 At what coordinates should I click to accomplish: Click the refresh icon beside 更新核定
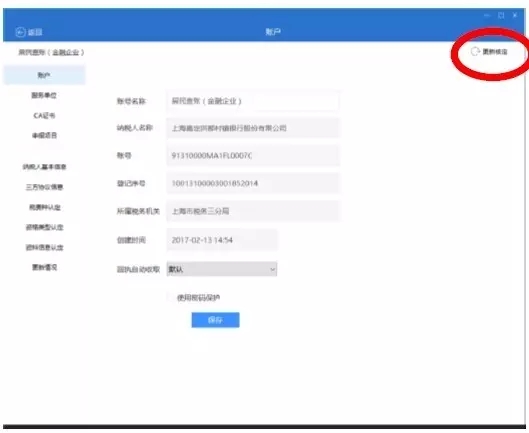475,52
